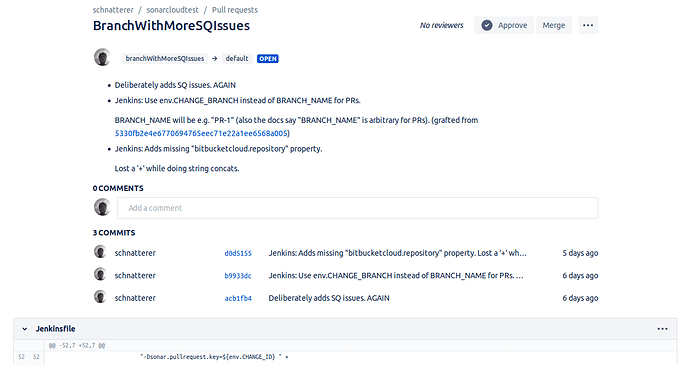Image resolution: width=690 pixels, height=365 pixels.
Task: Merge the pull request
Action: [554, 26]
